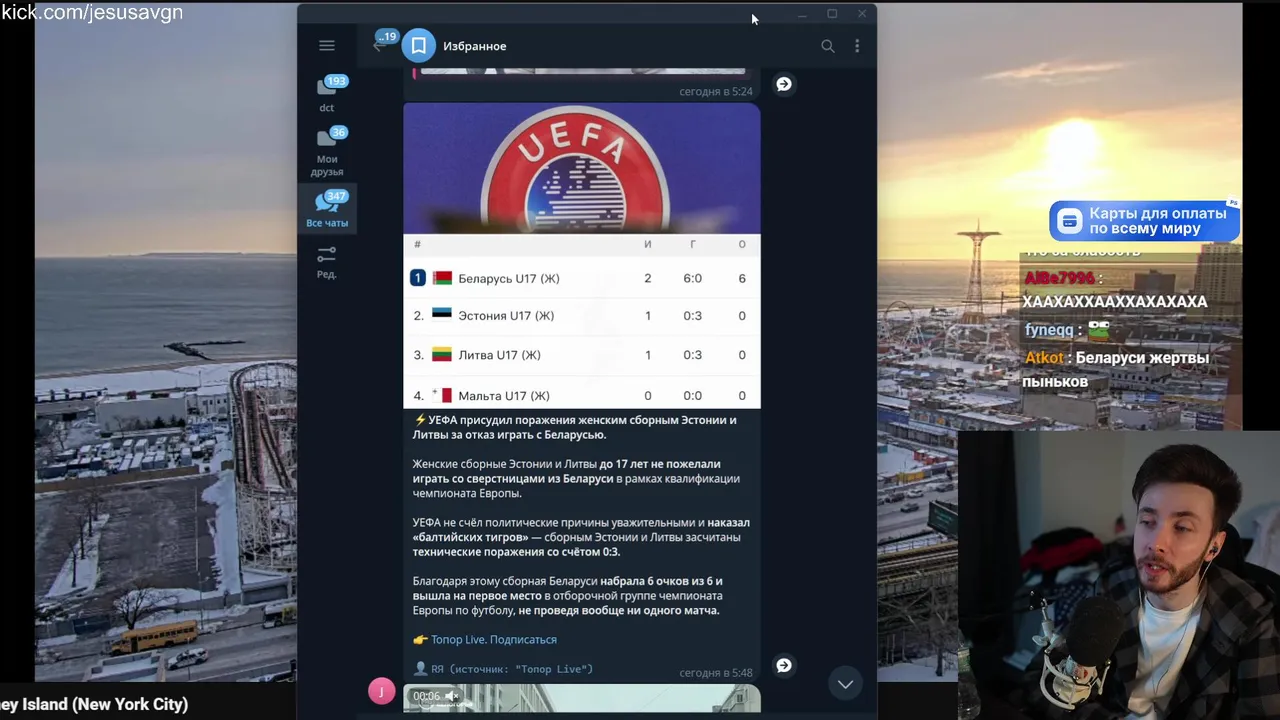Screen dimensions: 1280x720
Task: Click the timestamp сегодня в 5:24
Action: (x=715, y=91)
